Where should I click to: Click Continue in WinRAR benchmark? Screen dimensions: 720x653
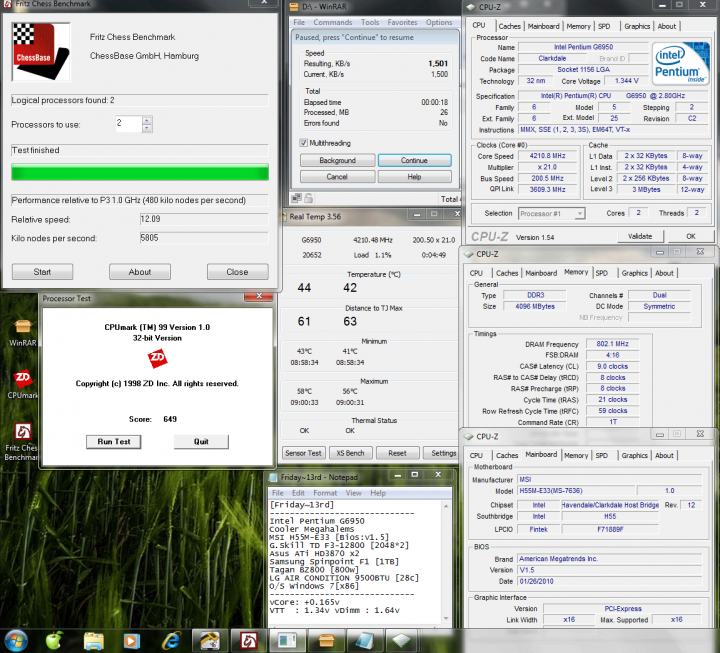tap(414, 160)
